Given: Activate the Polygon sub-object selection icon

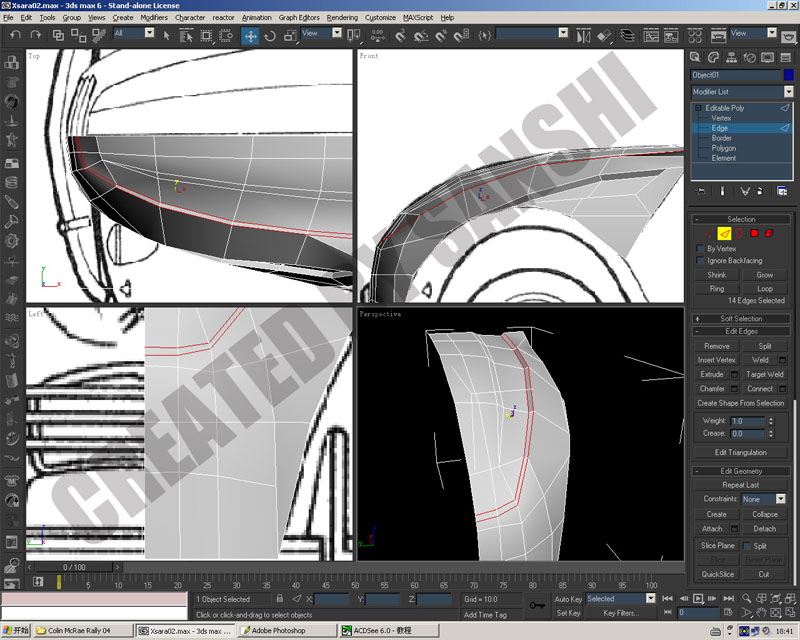Looking at the screenshot, I should [x=754, y=234].
